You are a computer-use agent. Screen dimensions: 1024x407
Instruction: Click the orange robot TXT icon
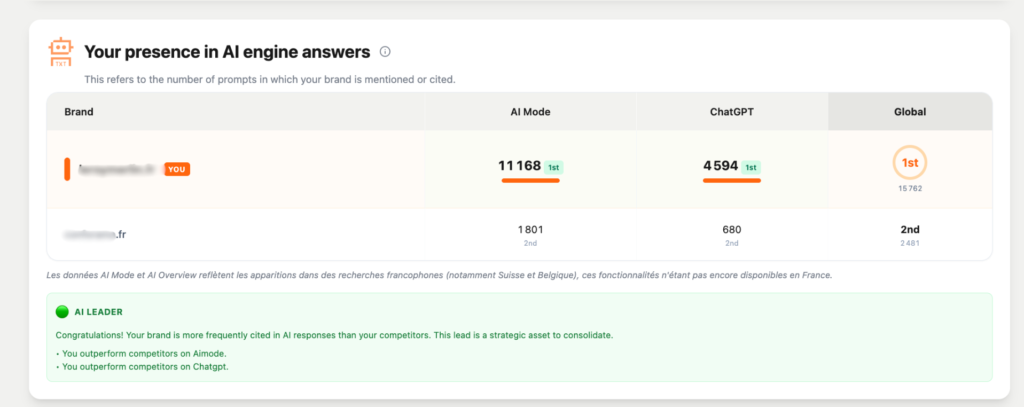(x=61, y=52)
